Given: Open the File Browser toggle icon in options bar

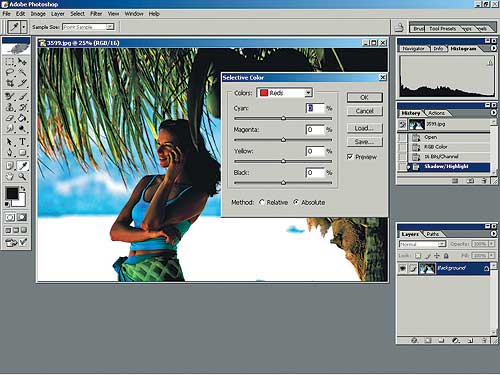Looking at the screenshot, I should pyautogui.click(x=399, y=28).
